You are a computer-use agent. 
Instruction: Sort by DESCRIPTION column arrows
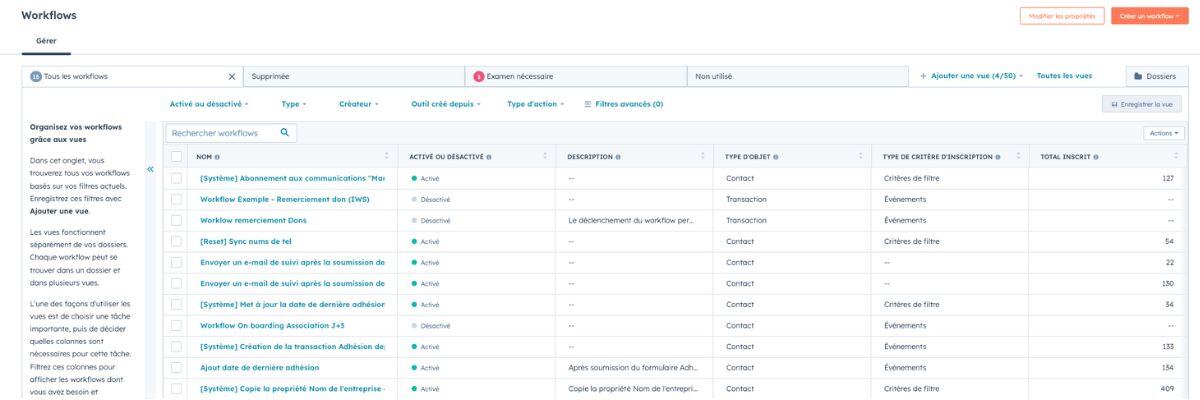(702, 157)
